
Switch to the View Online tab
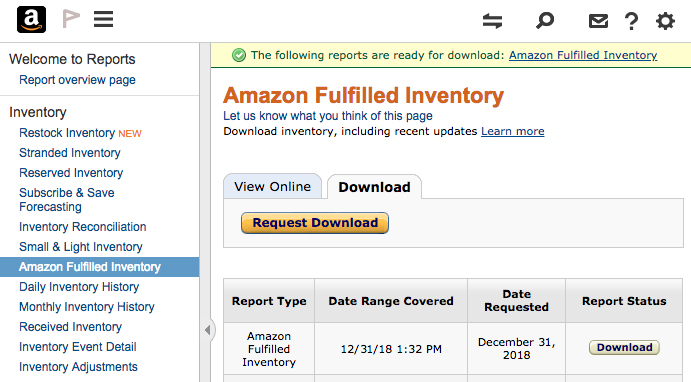coord(272,186)
